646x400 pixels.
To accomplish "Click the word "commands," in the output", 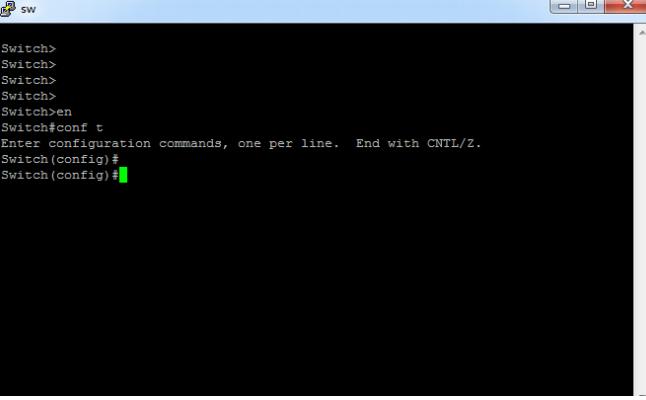I will [194, 143].
